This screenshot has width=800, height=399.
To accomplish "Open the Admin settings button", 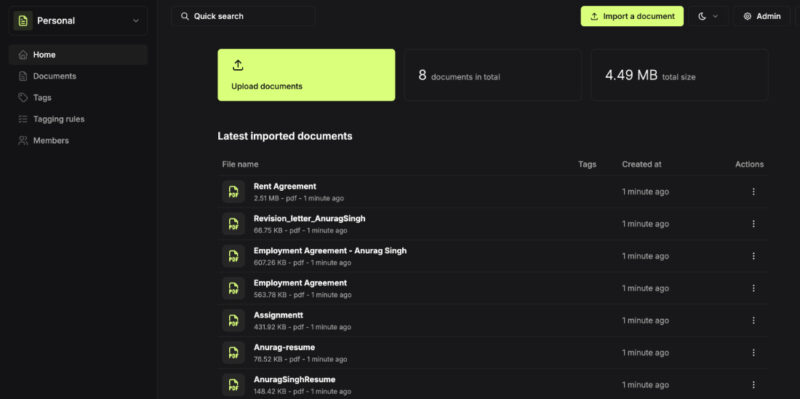I will pyautogui.click(x=762, y=16).
